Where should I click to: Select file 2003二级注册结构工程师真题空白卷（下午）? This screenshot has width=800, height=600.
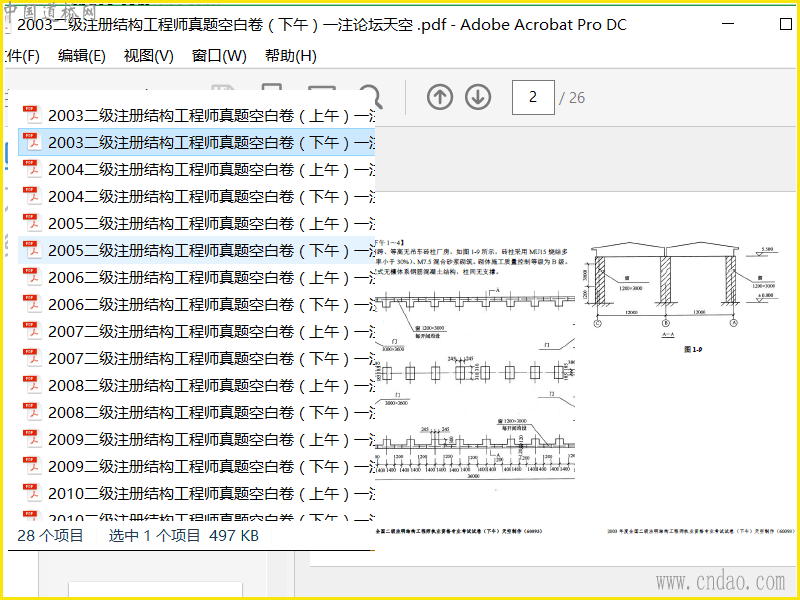coord(197,142)
